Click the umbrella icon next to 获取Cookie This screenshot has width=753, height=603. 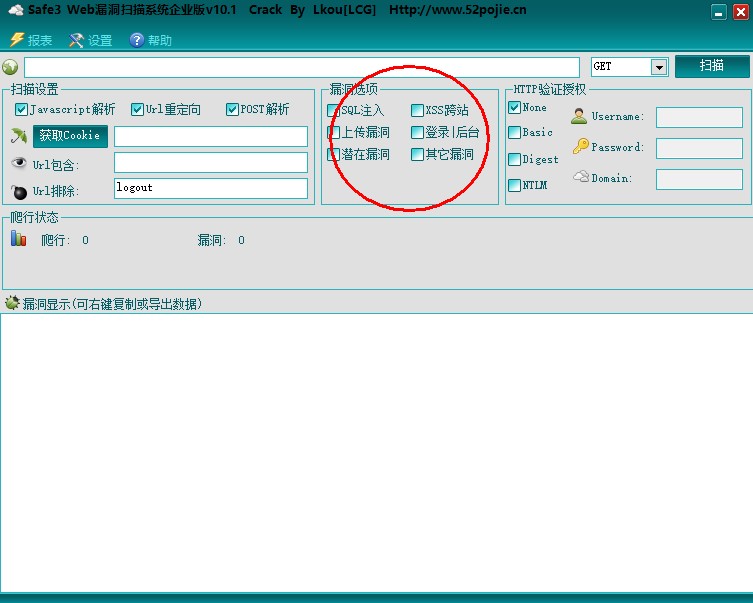point(19,136)
